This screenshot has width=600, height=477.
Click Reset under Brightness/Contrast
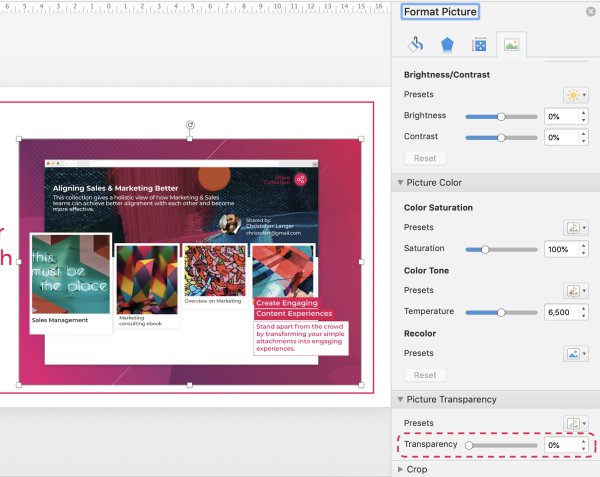[x=425, y=158]
